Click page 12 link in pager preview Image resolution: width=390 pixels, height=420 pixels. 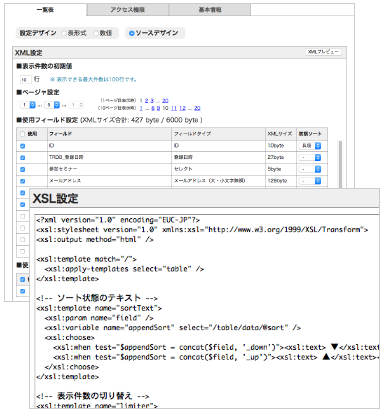[182, 108]
